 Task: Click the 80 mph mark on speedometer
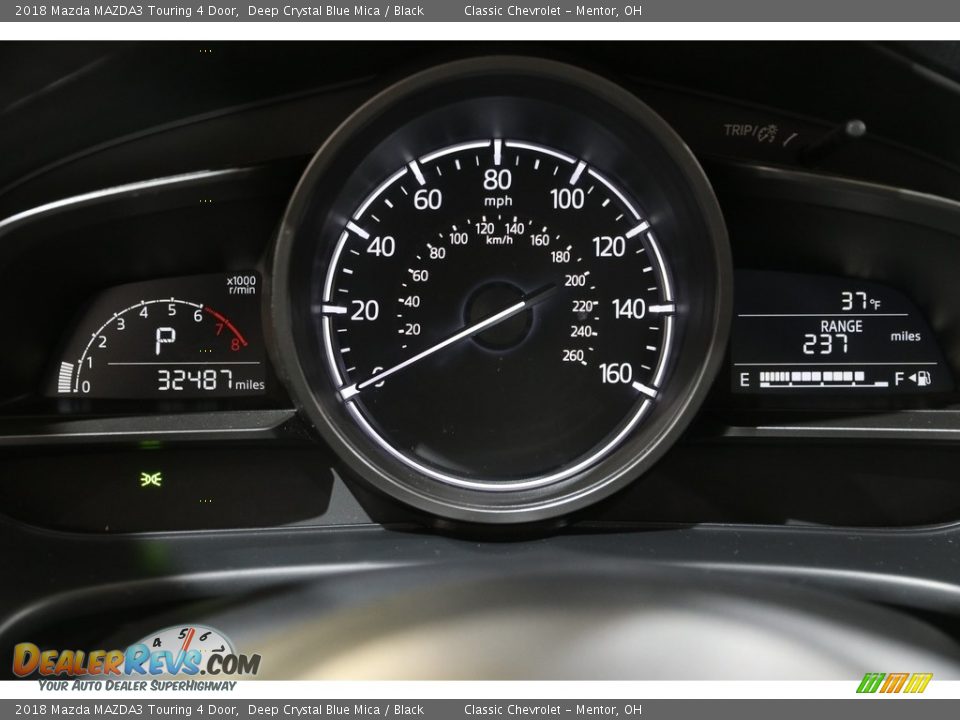[497, 180]
